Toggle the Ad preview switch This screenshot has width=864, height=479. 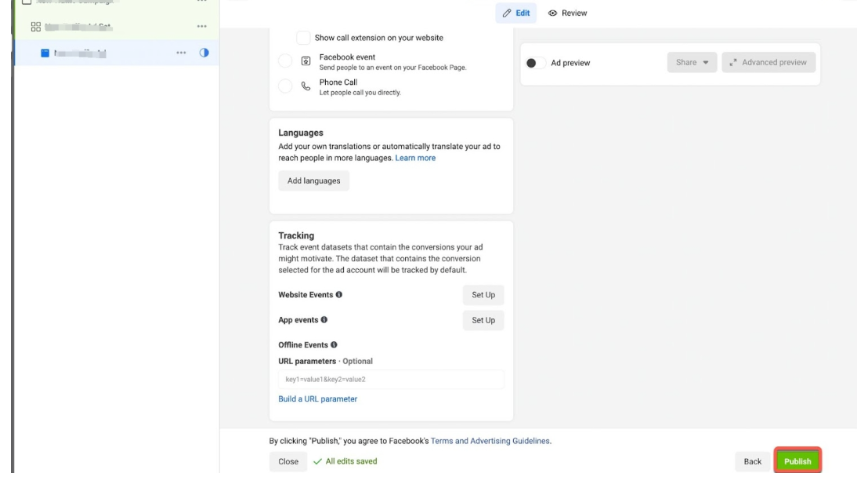[x=532, y=63]
